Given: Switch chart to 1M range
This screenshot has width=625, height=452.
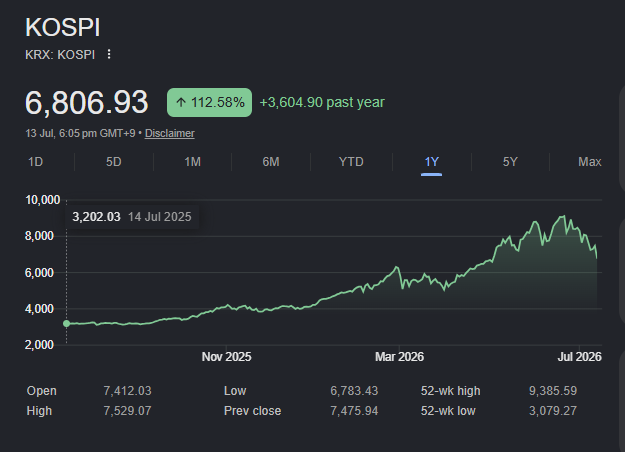Looking at the screenshot, I should pos(193,162).
